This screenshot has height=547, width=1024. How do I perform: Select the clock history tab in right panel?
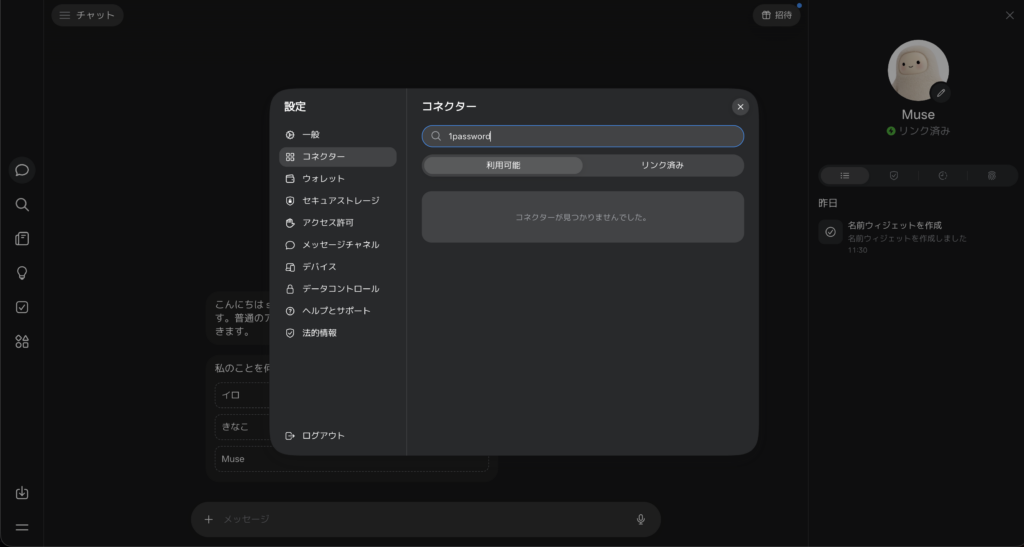point(942,176)
